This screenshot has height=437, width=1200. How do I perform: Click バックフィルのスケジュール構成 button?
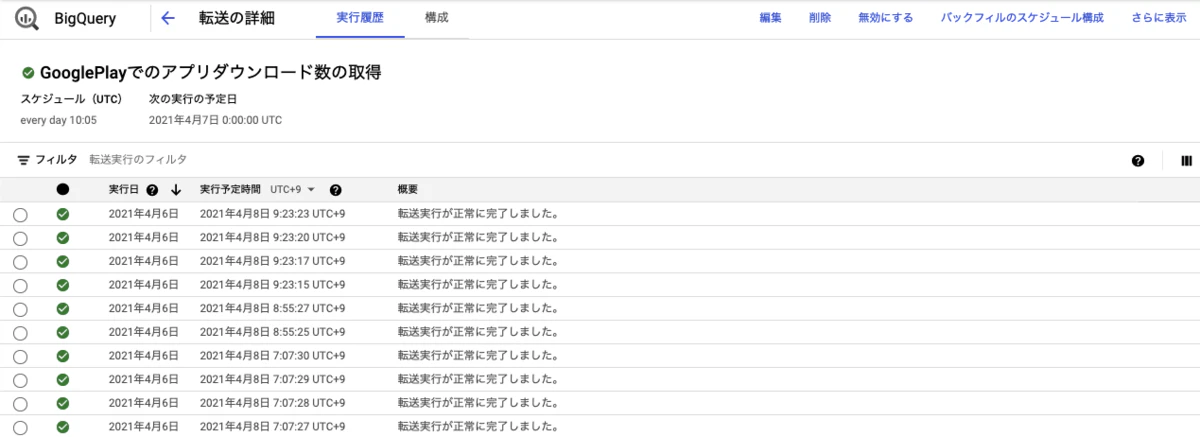[1023, 18]
